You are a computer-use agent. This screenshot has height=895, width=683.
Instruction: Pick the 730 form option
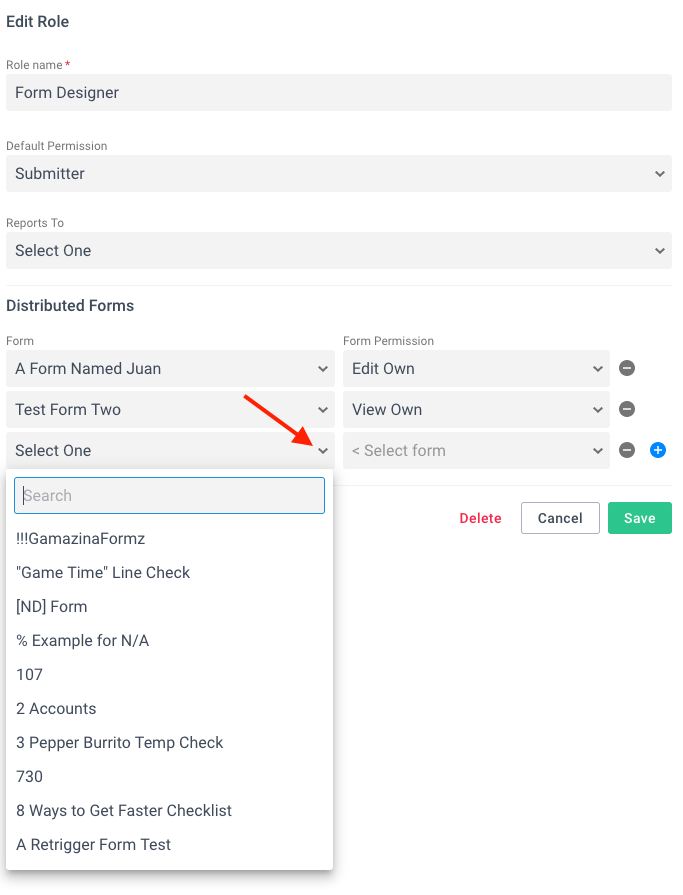click(169, 776)
